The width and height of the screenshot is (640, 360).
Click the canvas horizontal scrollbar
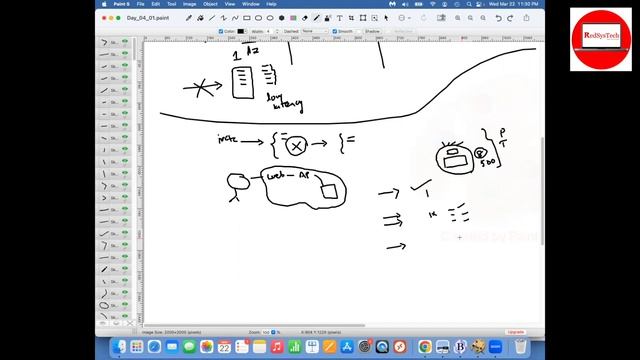(x=254, y=326)
